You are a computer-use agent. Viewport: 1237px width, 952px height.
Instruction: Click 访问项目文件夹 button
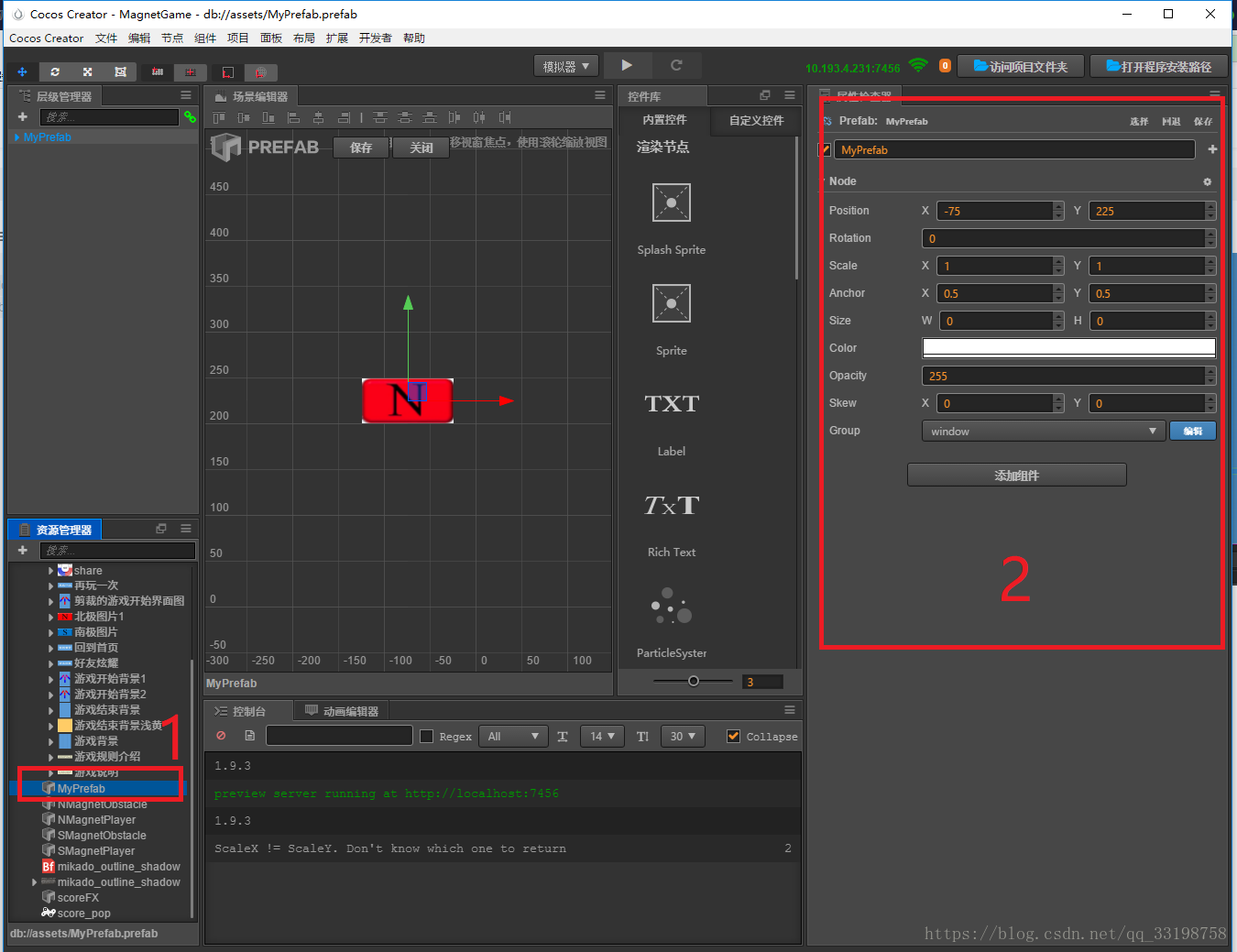(x=1021, y=66)
